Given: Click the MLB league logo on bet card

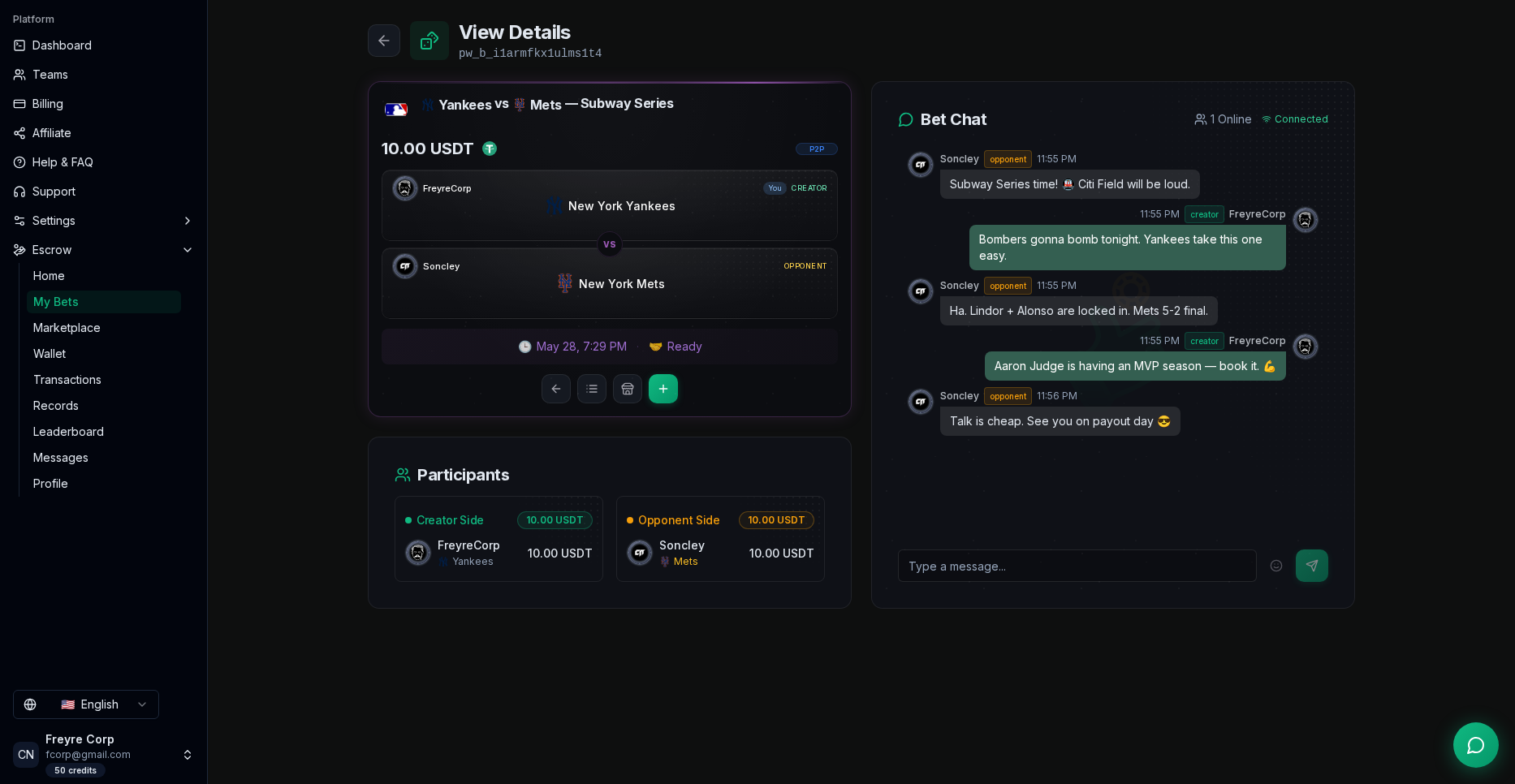Looking at the screenshot, I should click(396, 110).
